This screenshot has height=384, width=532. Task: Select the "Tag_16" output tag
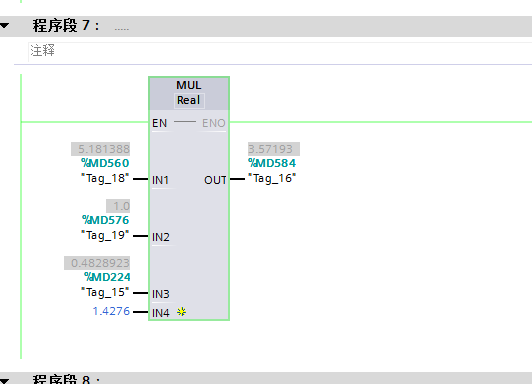pos(272,178)
